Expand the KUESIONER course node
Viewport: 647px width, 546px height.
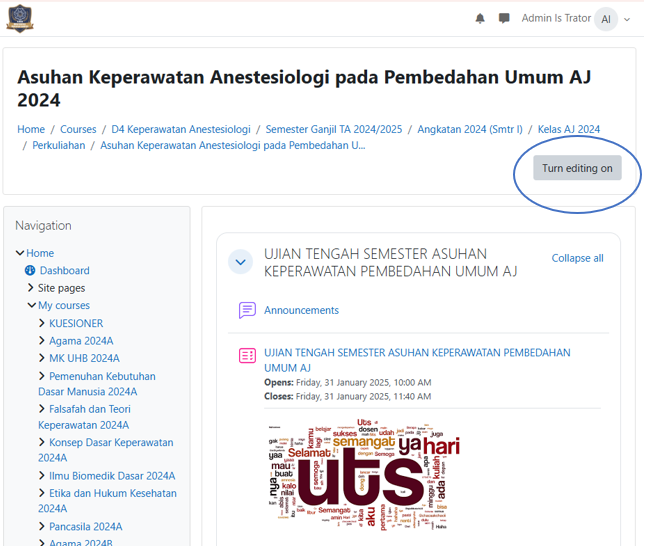[x=42, y=323]
